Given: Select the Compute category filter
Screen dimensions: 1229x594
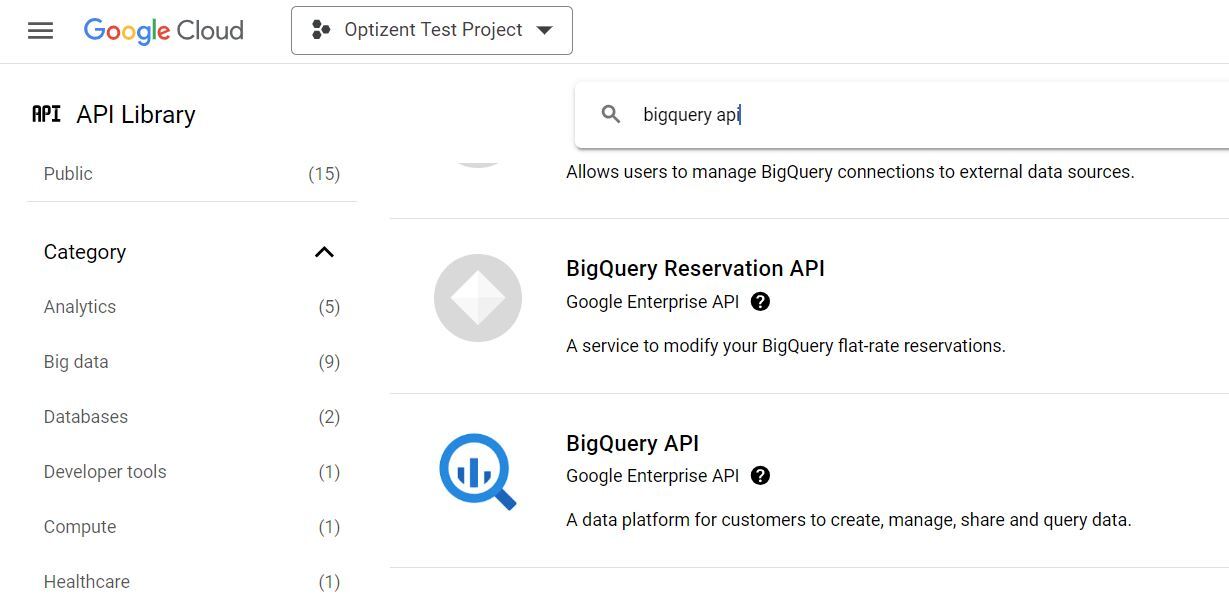Looking at the screenshot, I should (x=79, y=527).
